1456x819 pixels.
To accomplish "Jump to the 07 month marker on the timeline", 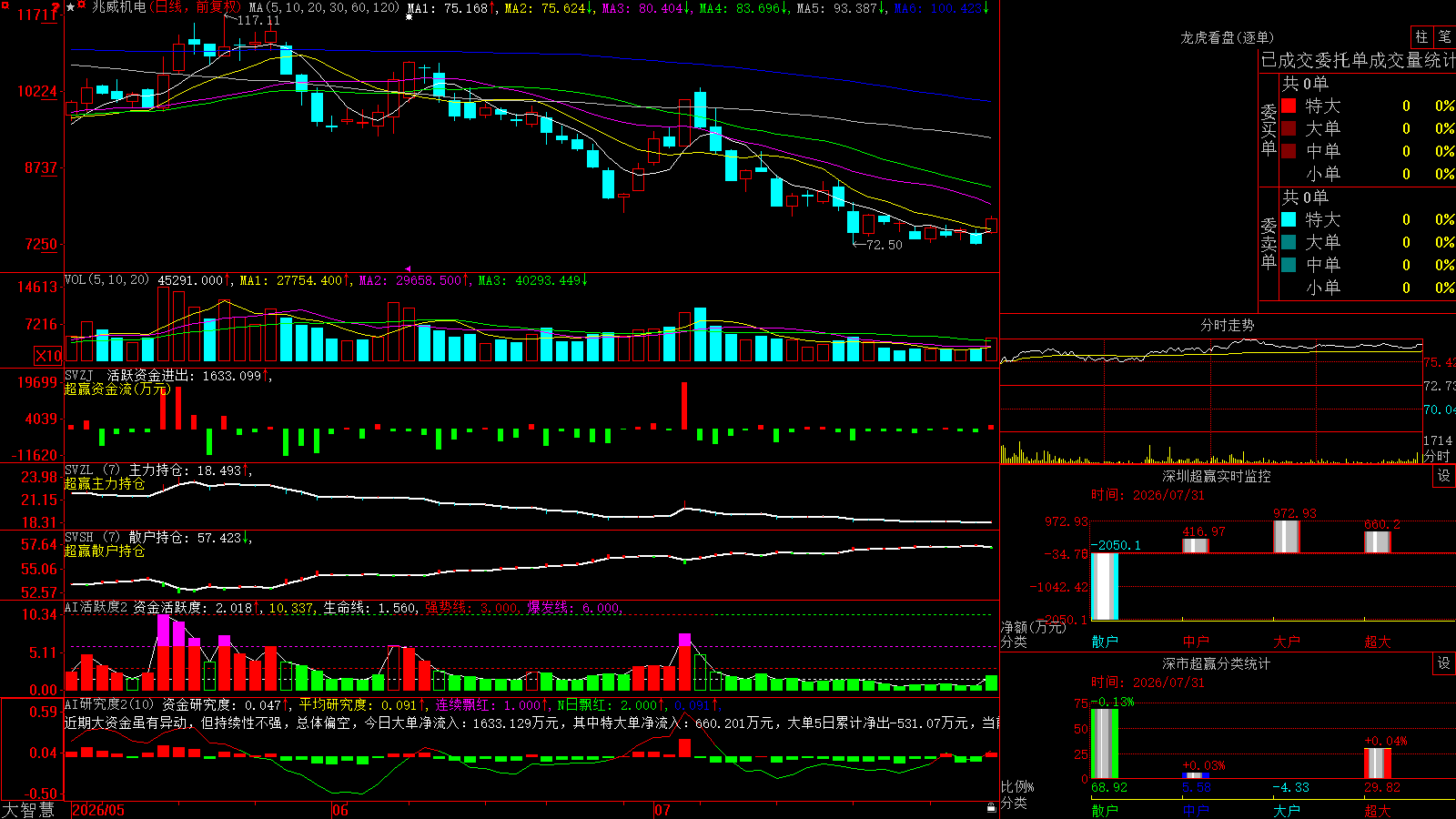I will coord(662,810).
